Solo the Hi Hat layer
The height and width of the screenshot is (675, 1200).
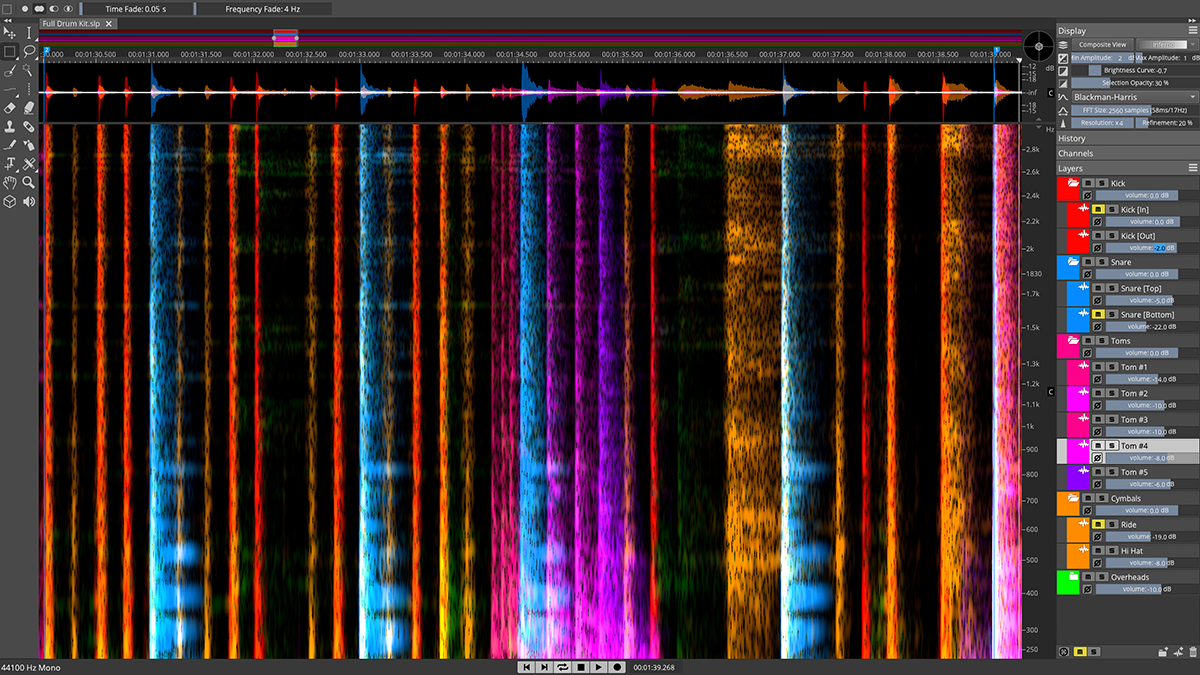[1112, 550]
